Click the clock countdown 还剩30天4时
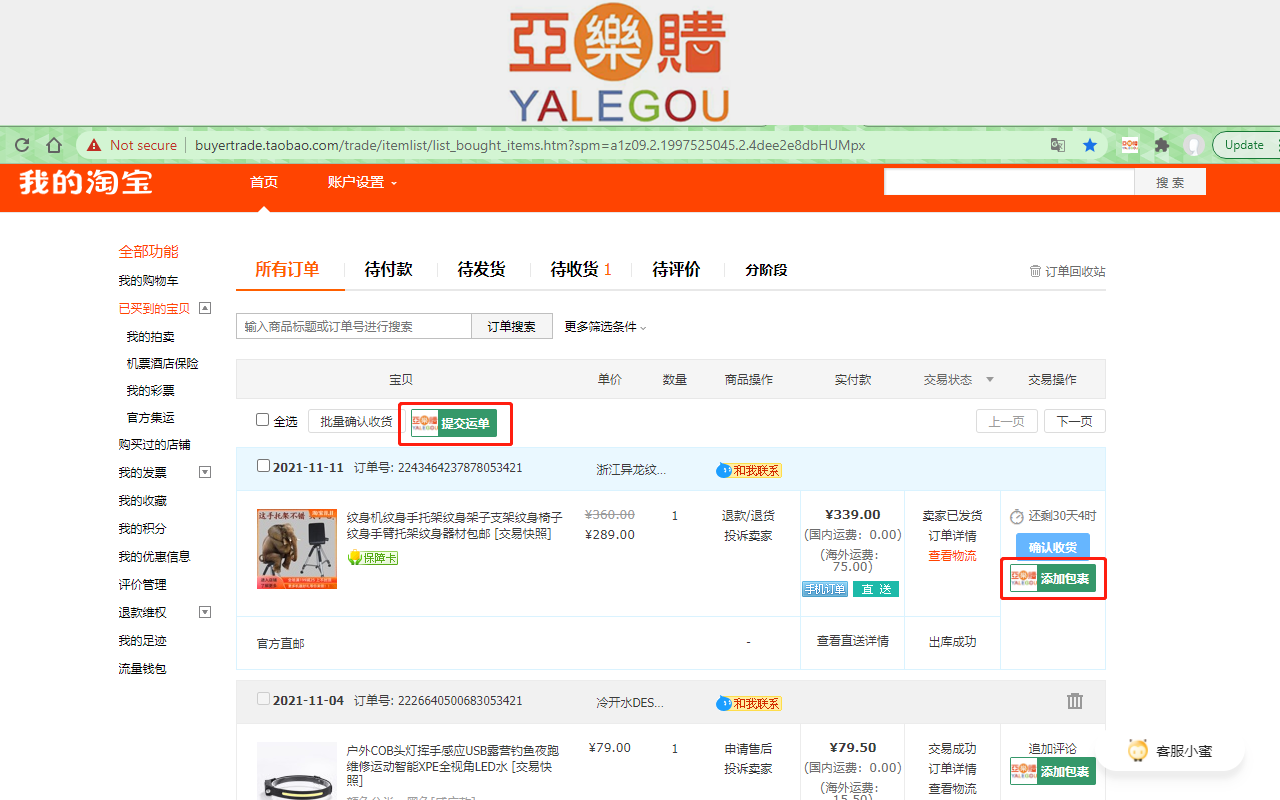 [1053, 516]
